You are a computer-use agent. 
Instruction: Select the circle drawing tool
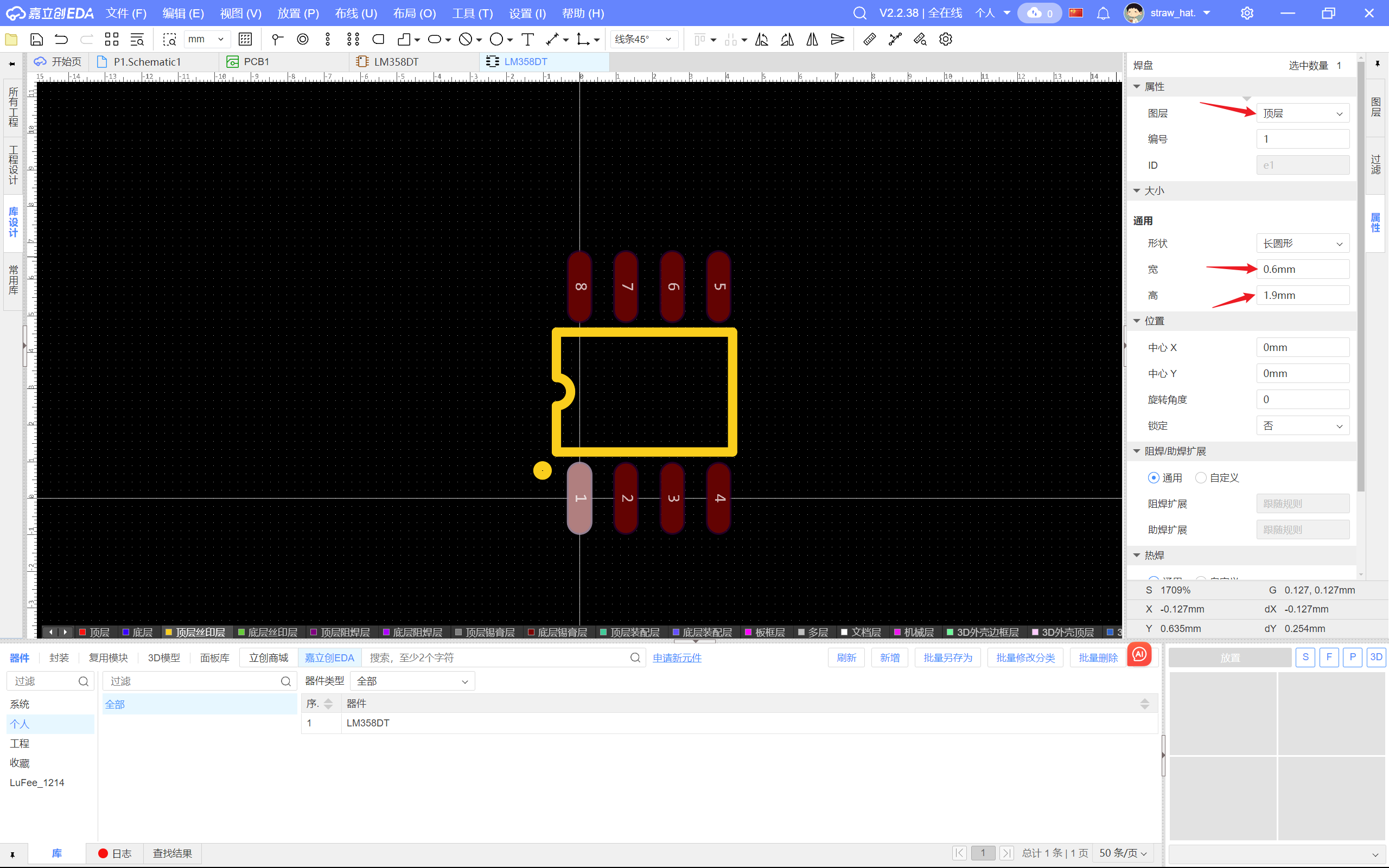pos(496,39)
